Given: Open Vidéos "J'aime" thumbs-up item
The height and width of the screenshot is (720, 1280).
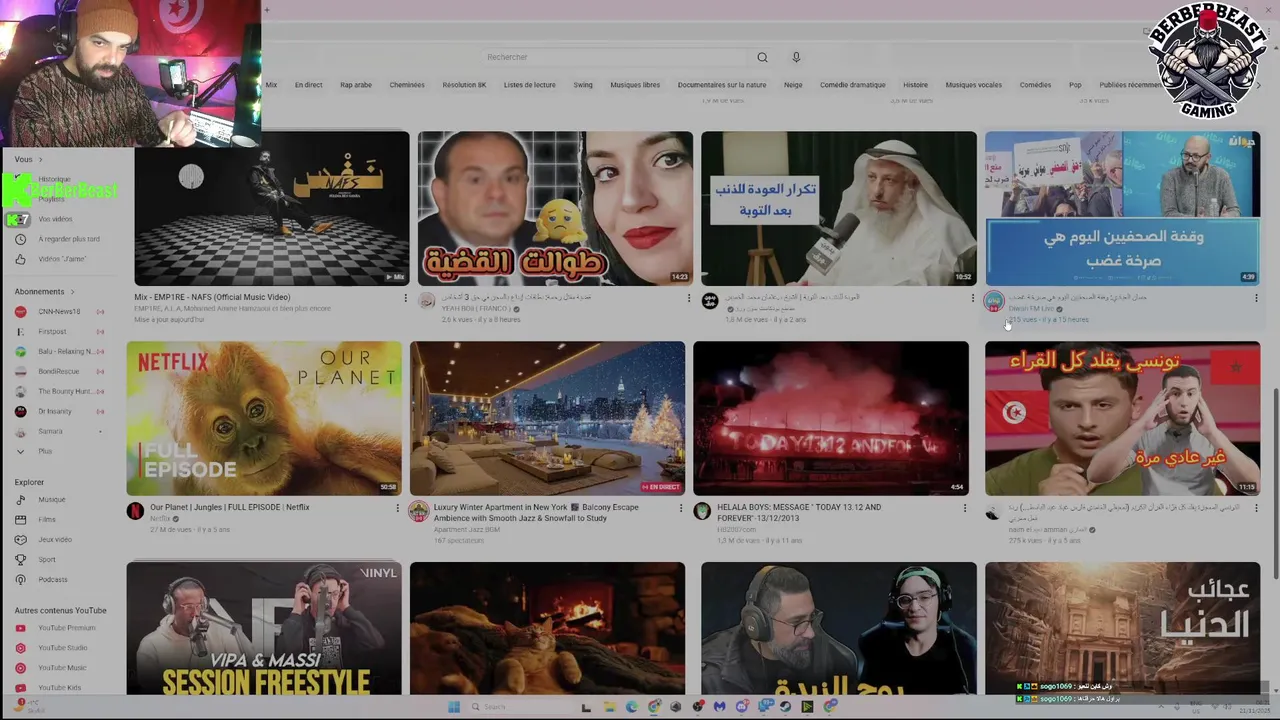Looking at the screenshot, I should click(x=60, y=259).
